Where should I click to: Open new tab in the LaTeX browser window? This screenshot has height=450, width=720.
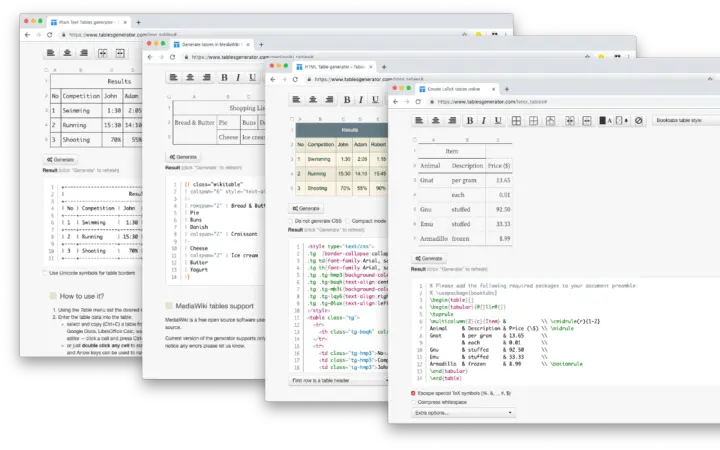[x=507, y=89]
